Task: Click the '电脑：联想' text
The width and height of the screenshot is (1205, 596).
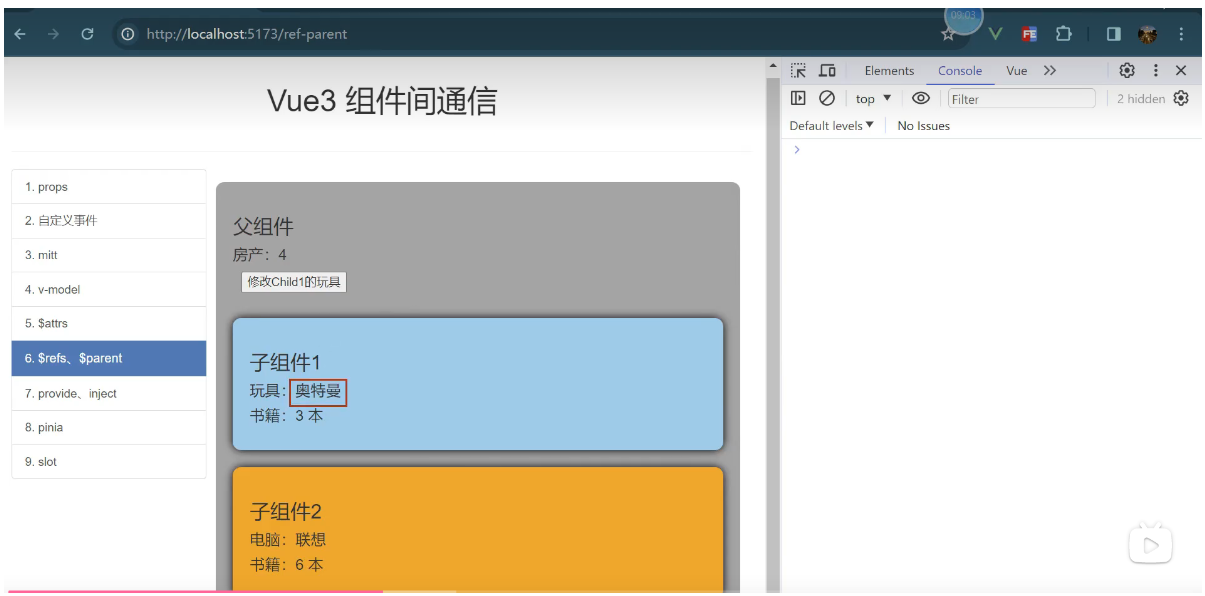Action: (288, 540)
